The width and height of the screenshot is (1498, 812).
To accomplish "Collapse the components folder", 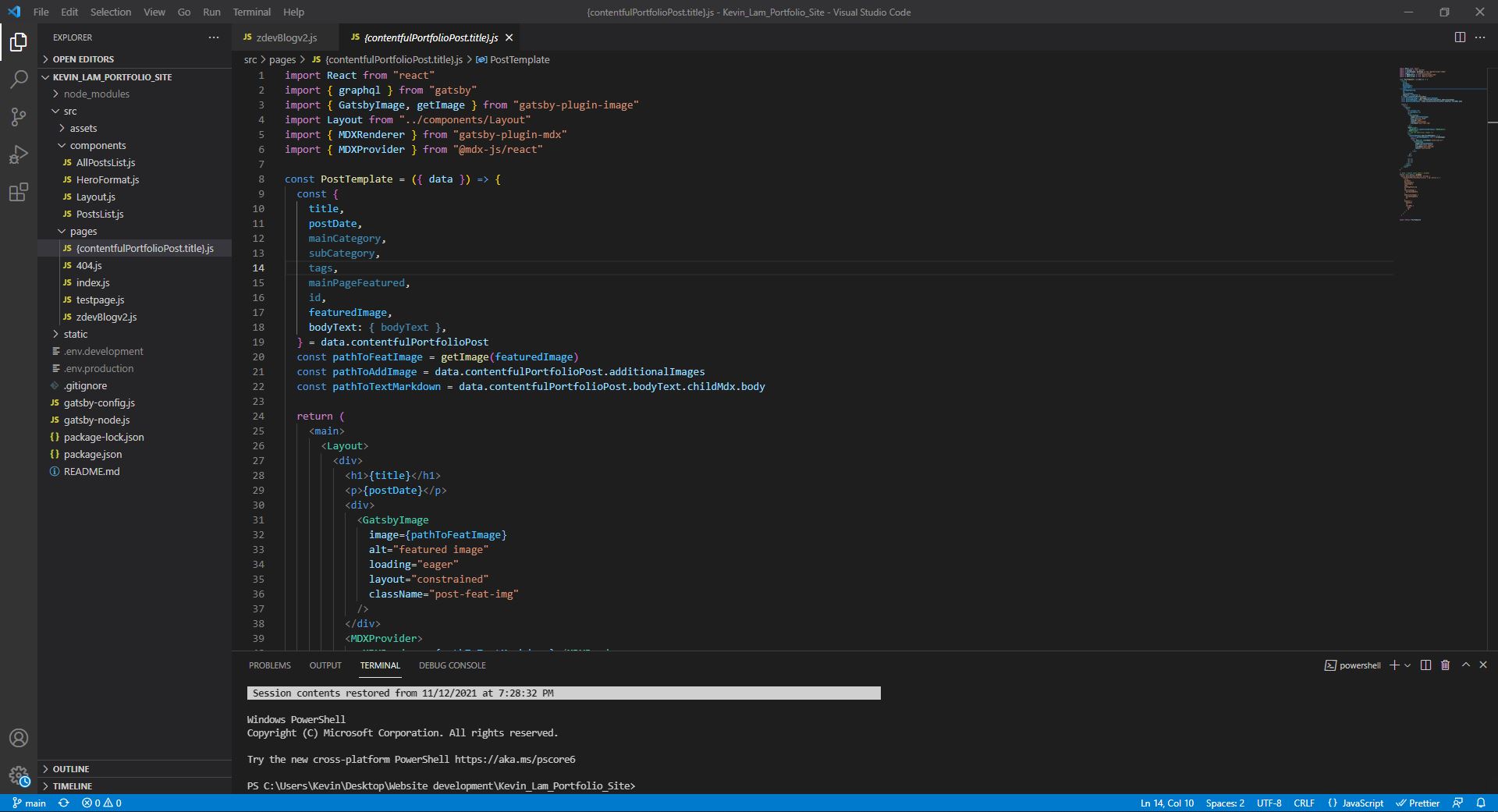I will [x=98, y=145].
